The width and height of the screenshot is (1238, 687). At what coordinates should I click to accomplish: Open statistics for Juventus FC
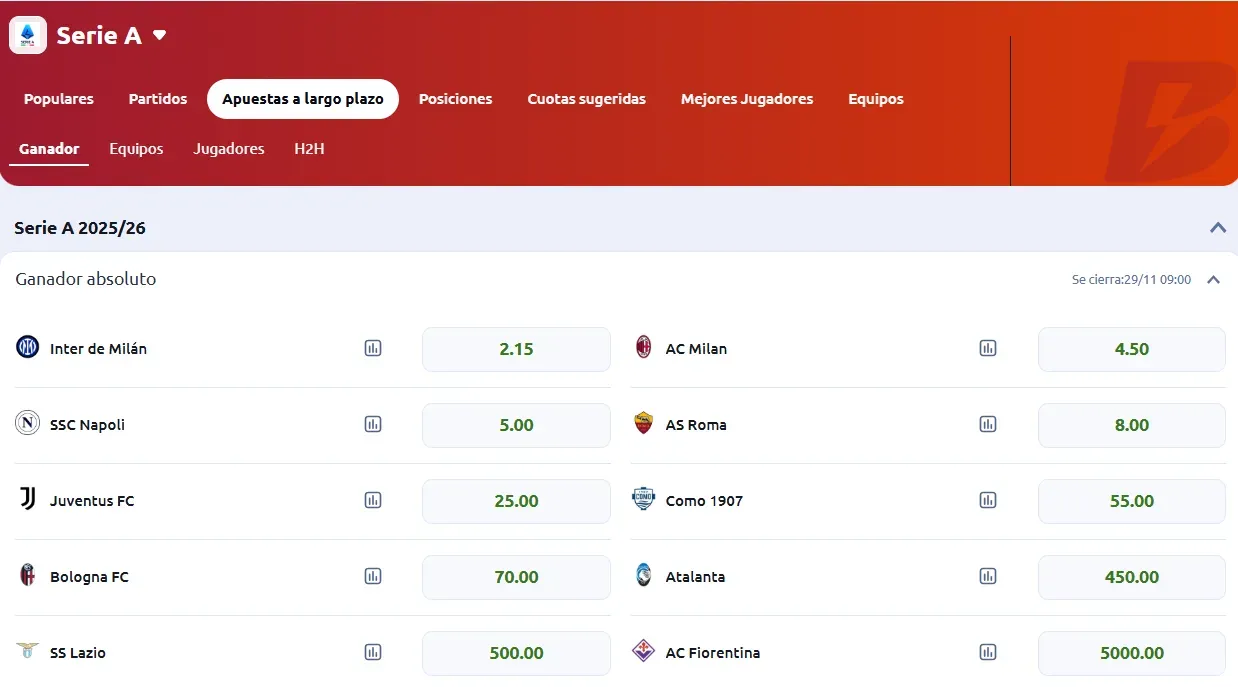point(373,500)
